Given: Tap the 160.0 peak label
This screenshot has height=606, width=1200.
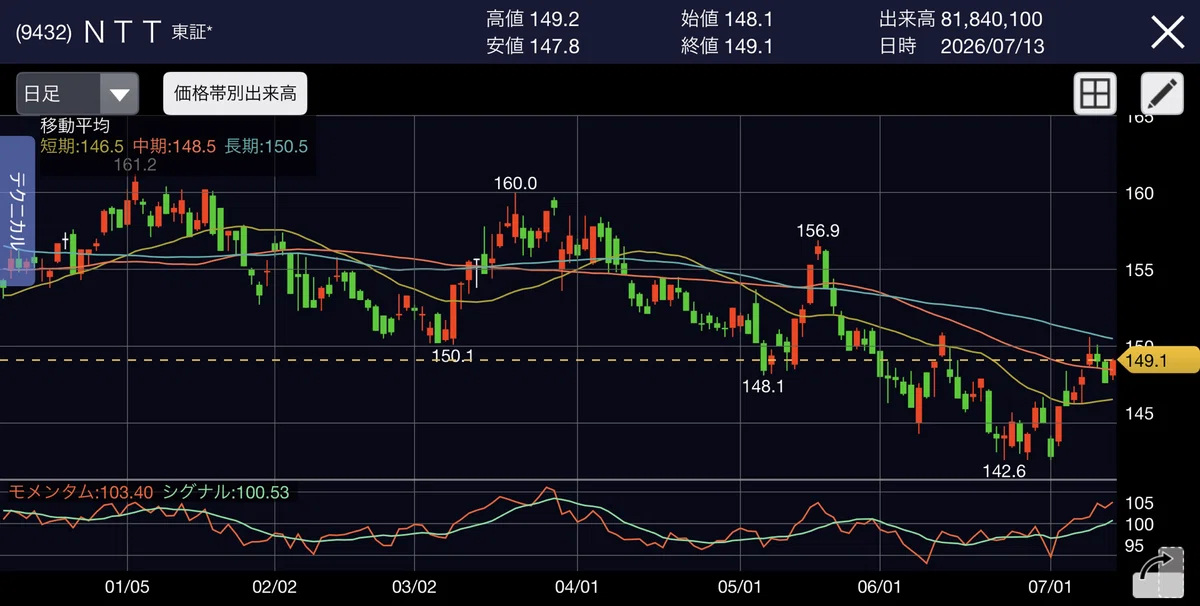Looking at the screenshot, I should [x=515, y=183].
